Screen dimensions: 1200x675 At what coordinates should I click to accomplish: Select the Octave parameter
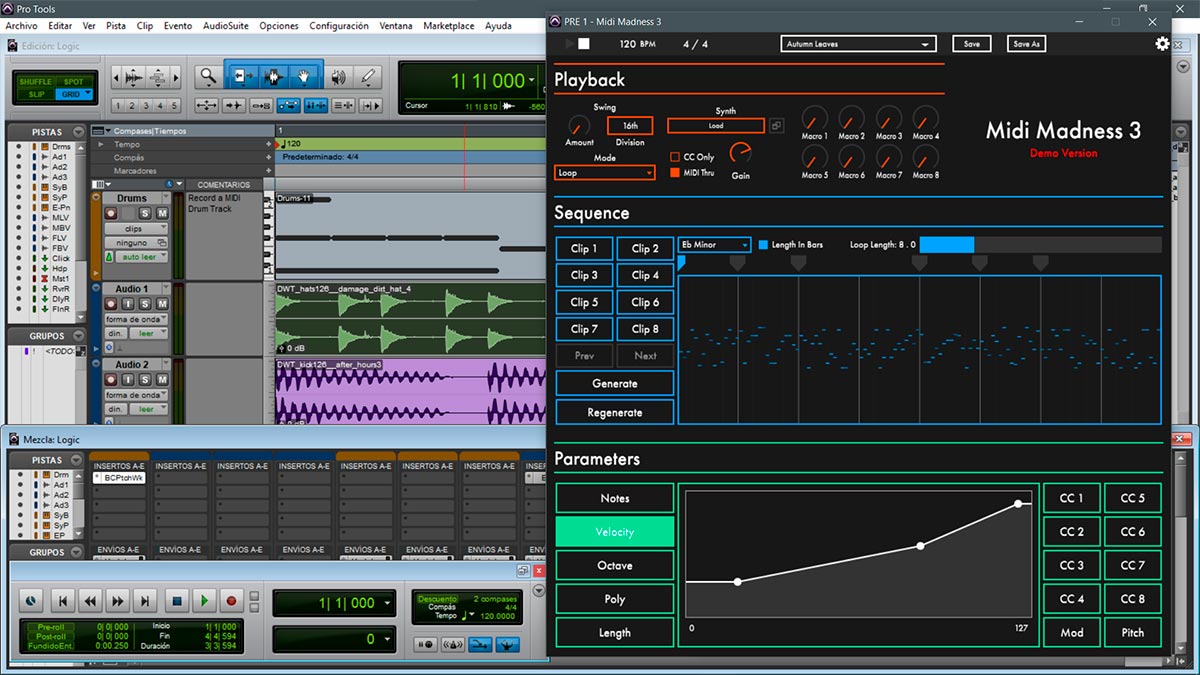(615, 565)
